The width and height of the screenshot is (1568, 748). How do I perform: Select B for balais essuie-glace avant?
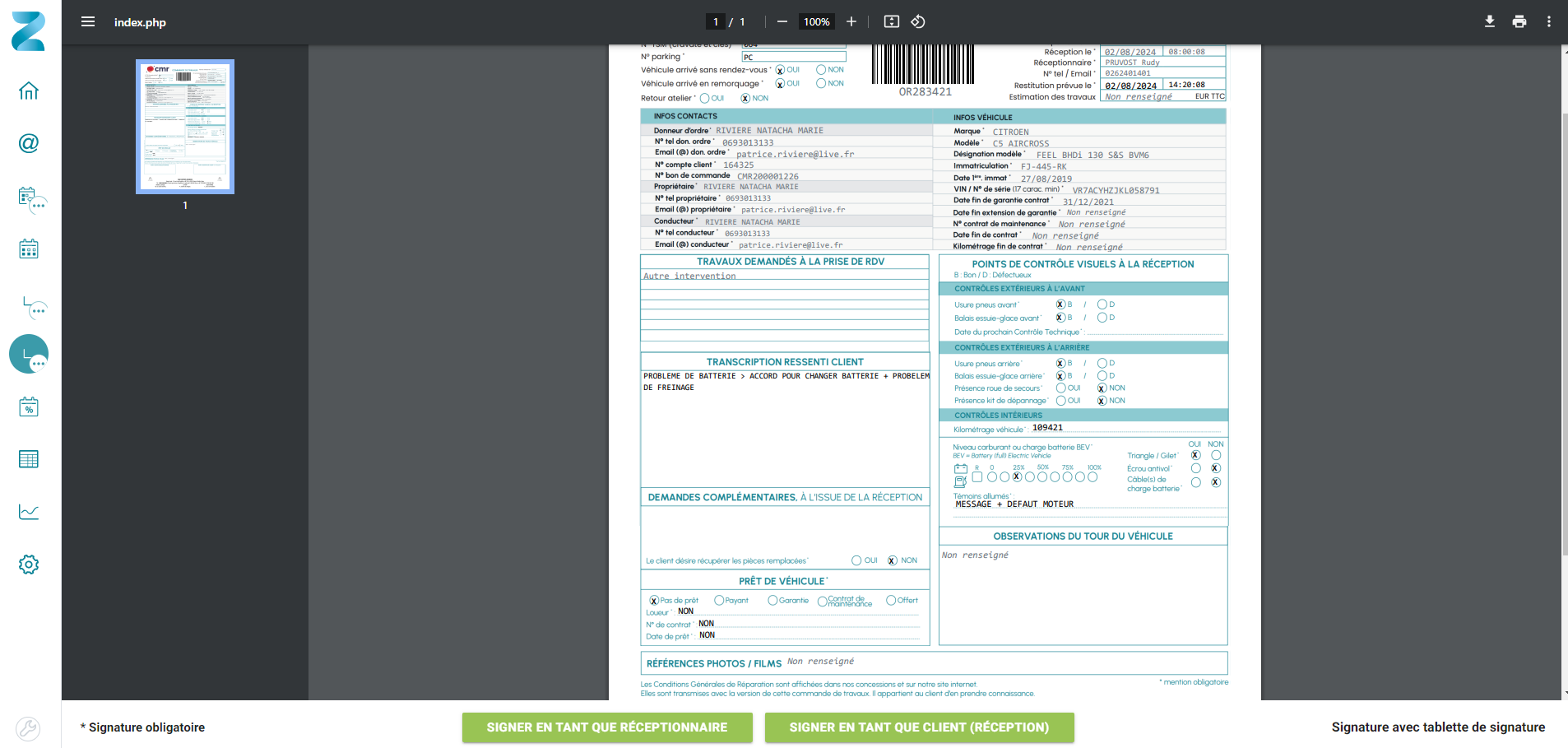[x=1061, y=318]
